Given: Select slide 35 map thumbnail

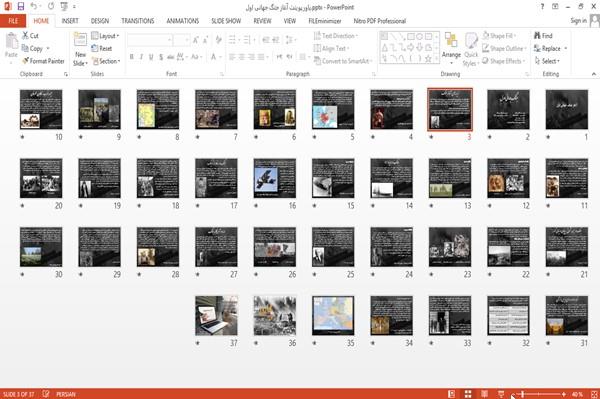Looking at the screenshot, I should 333,316.
